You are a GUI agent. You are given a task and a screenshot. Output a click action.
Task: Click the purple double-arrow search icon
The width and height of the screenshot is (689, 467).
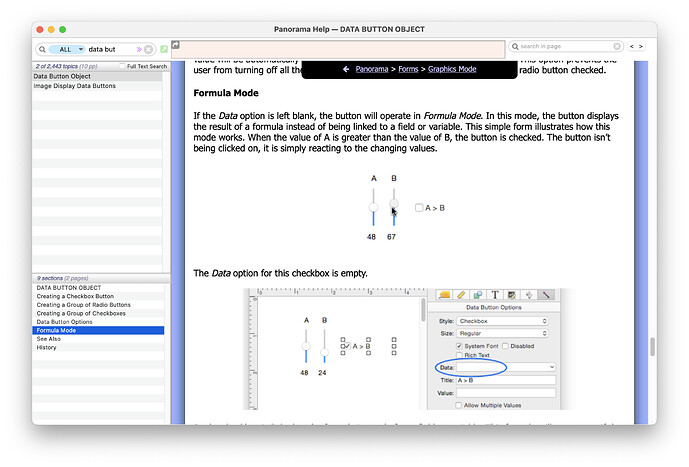pyautogui.click(x=139, y=49)
